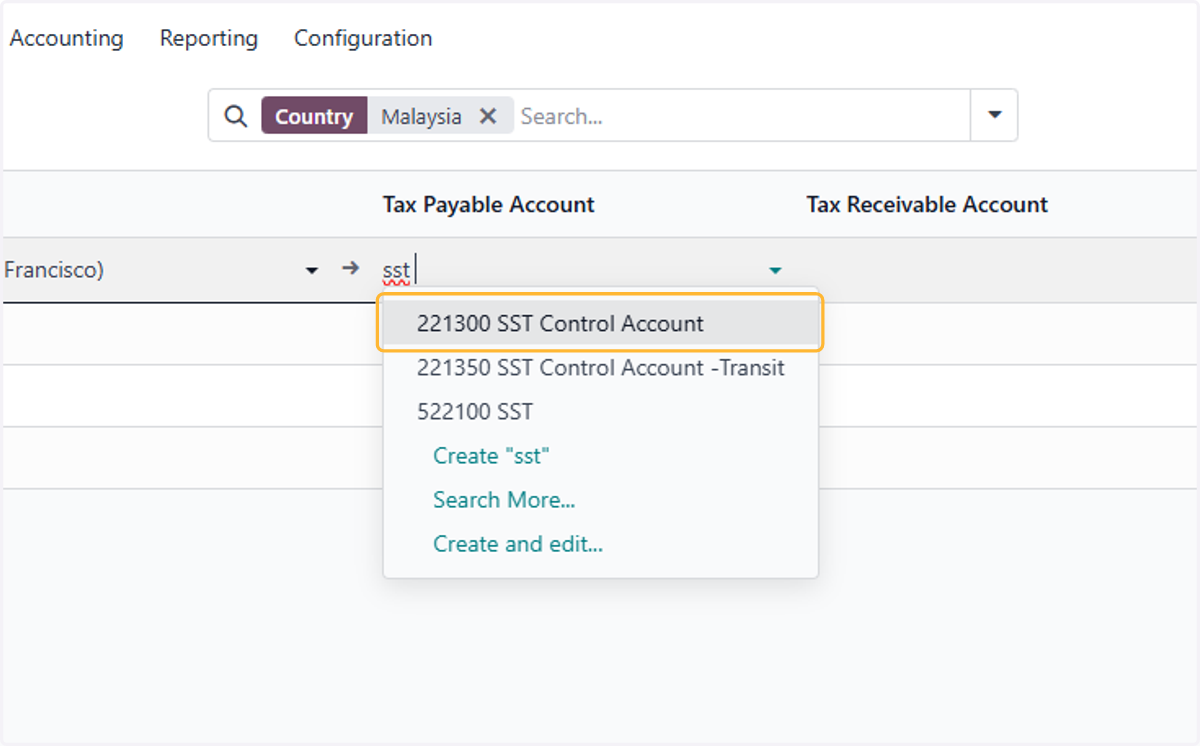Sort by Tax Payable Account column
This screenshot has height=746, width=1200.
(x=488, y=204)
